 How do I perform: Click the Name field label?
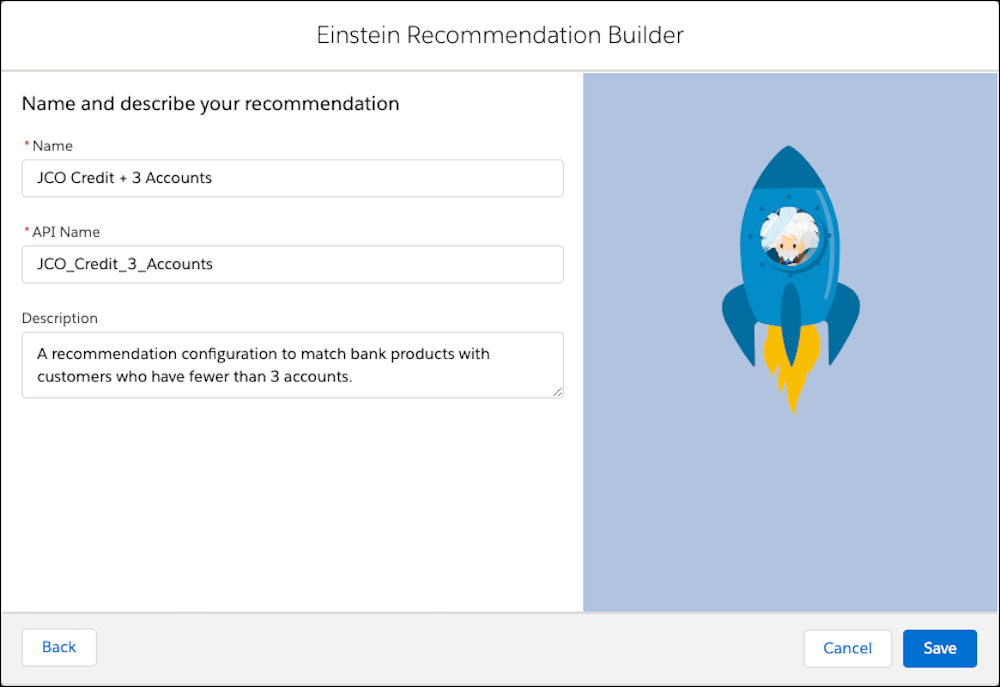coord(52,146)
